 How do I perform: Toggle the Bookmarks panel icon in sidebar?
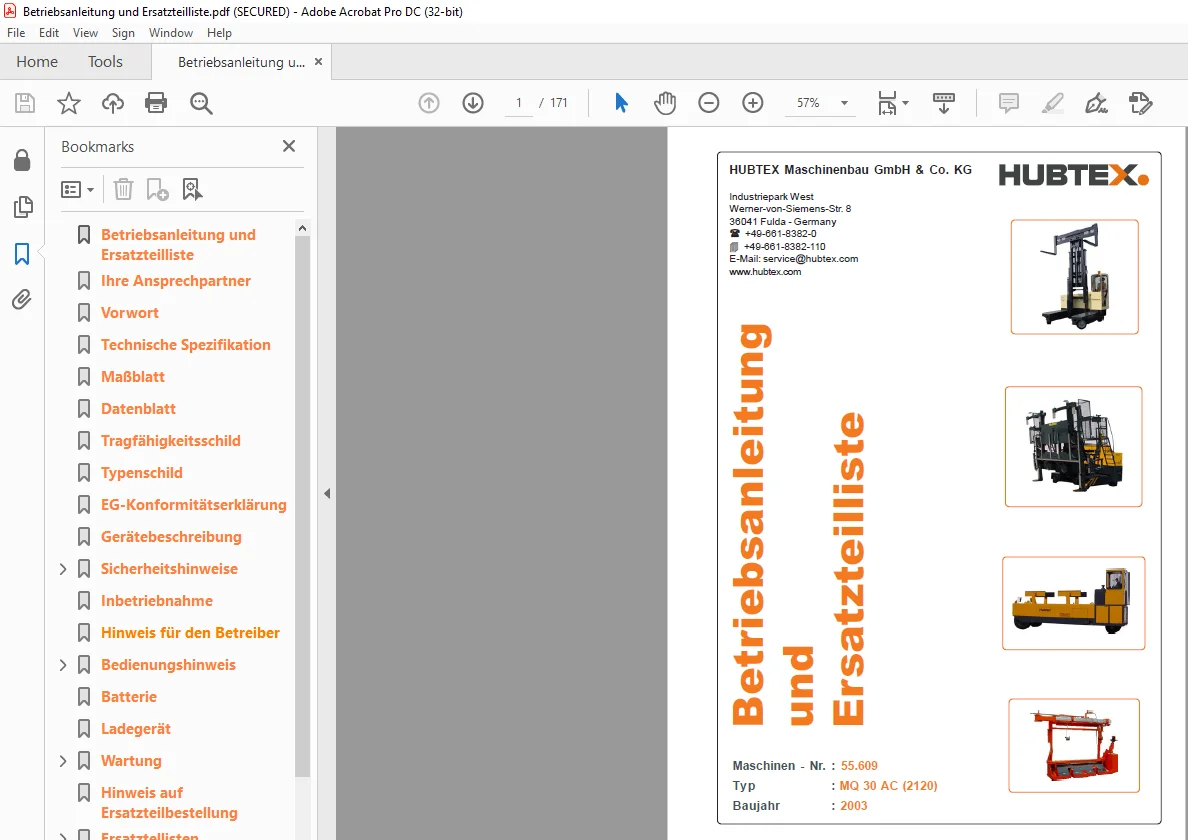(22, 254)
